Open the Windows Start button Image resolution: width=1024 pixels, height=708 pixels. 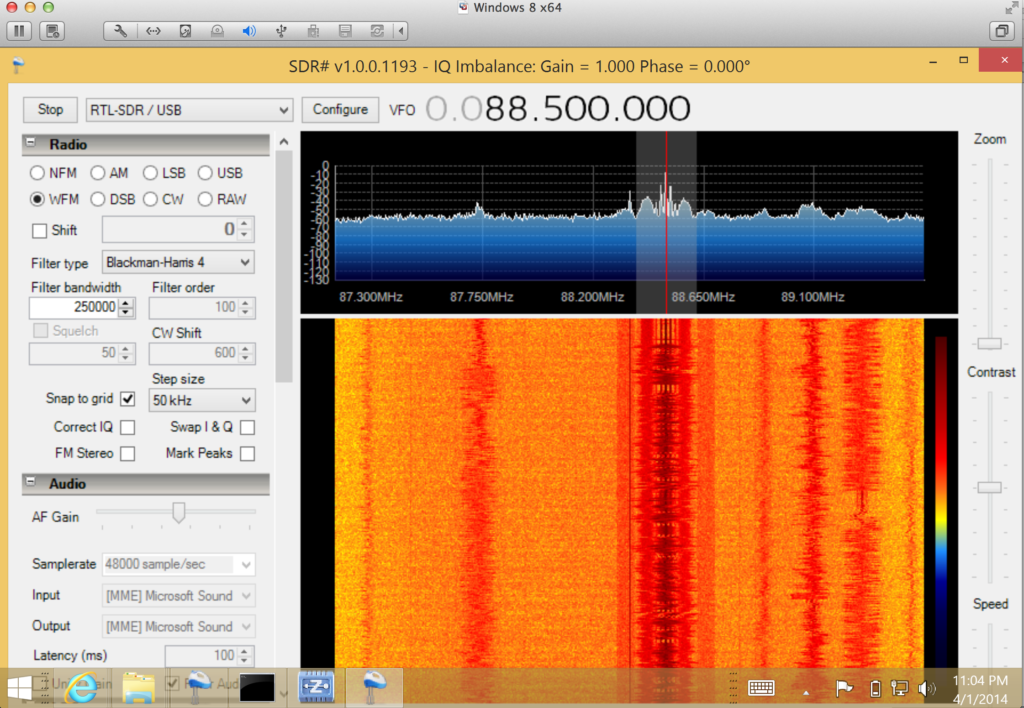point(20,688)
